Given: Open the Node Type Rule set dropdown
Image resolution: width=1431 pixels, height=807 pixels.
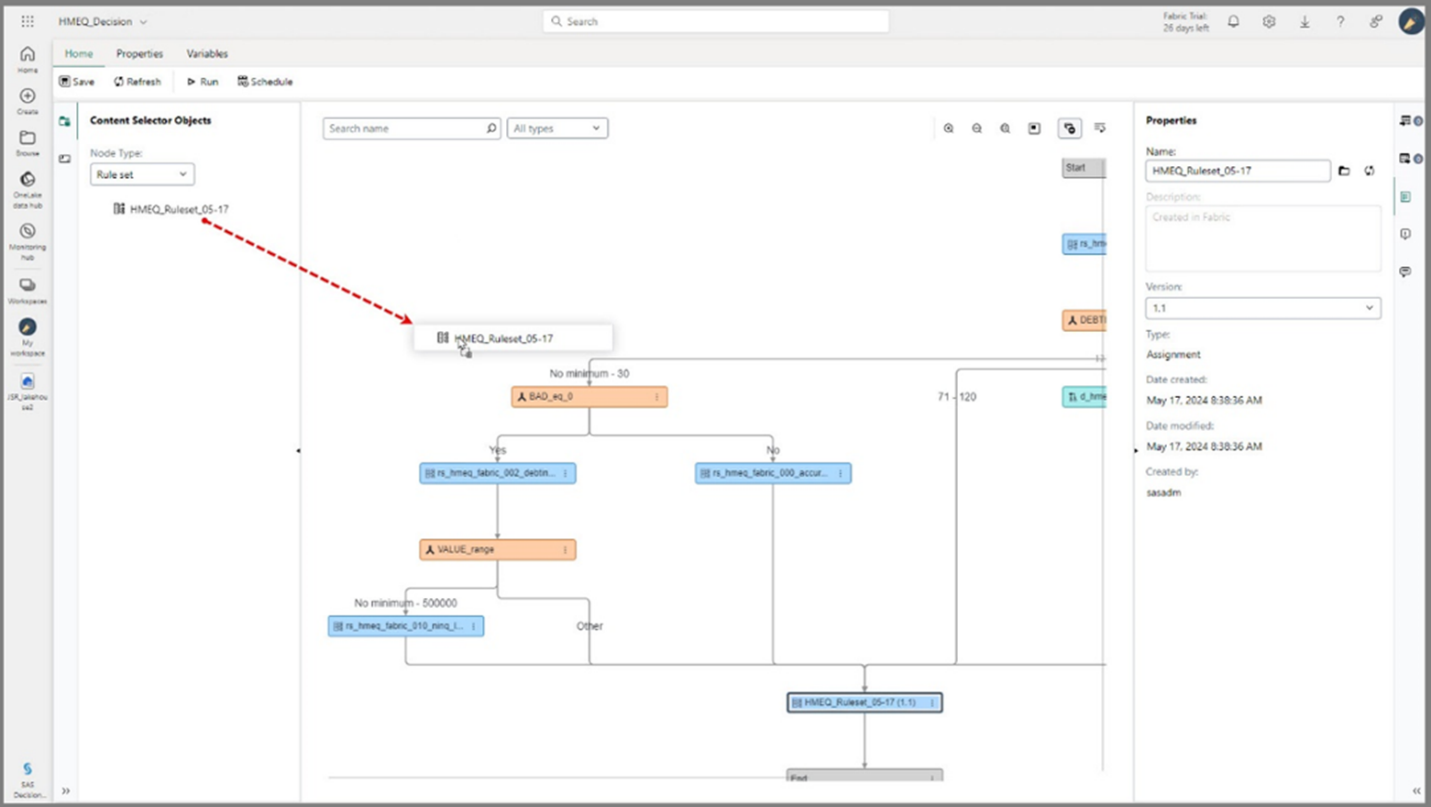Looking at the screenshot, I should [142, 174].
